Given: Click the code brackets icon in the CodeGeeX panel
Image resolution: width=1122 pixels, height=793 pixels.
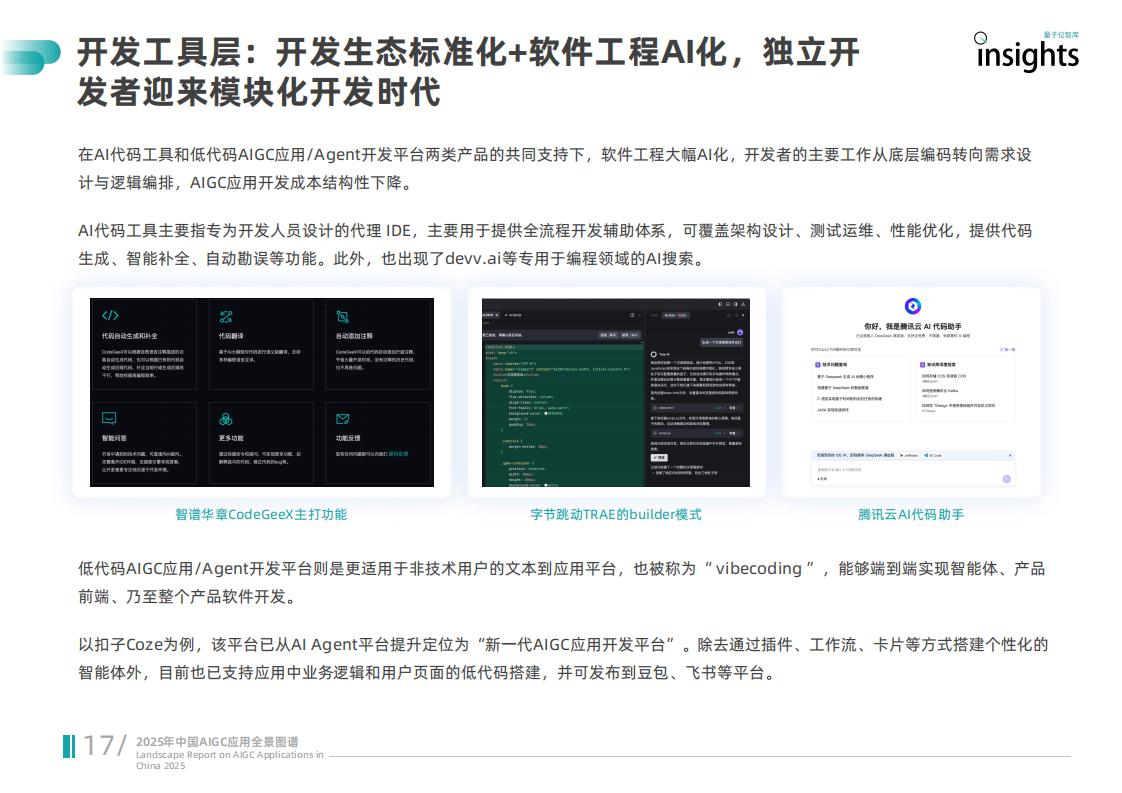Looking at the screenshot, I should pyautogui.click(x=110, y=316).
